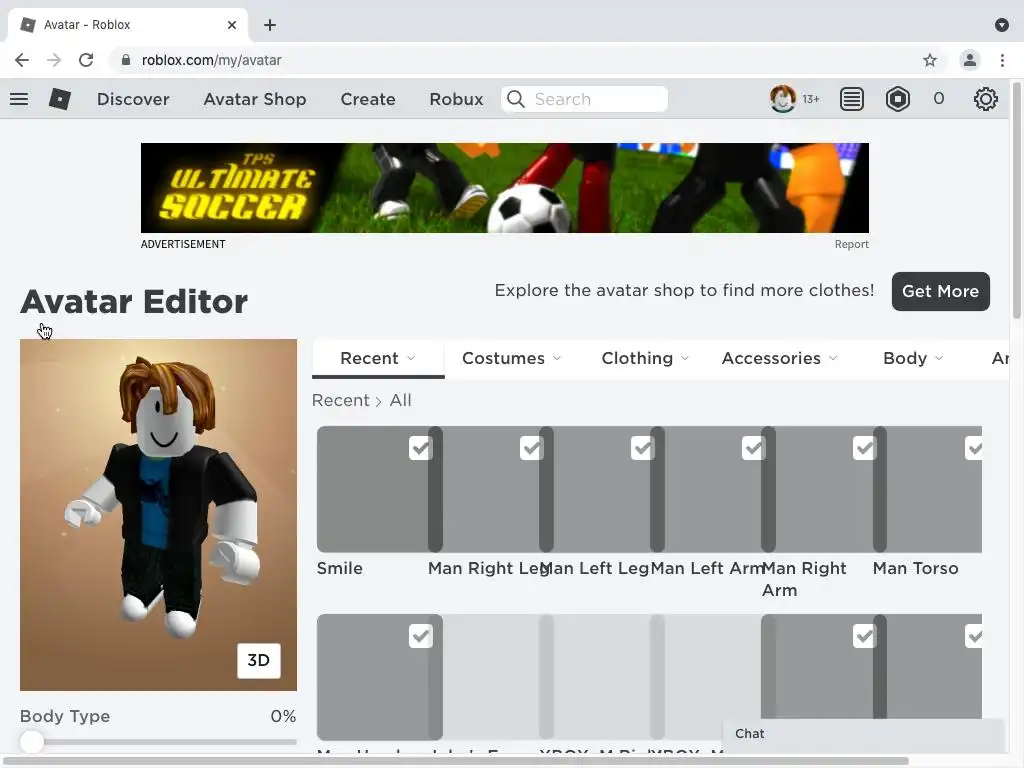Screen dimensions: 1024x768
Task: Click the Ultimate Soccer ad banner
Action: (x=505, y=188)
